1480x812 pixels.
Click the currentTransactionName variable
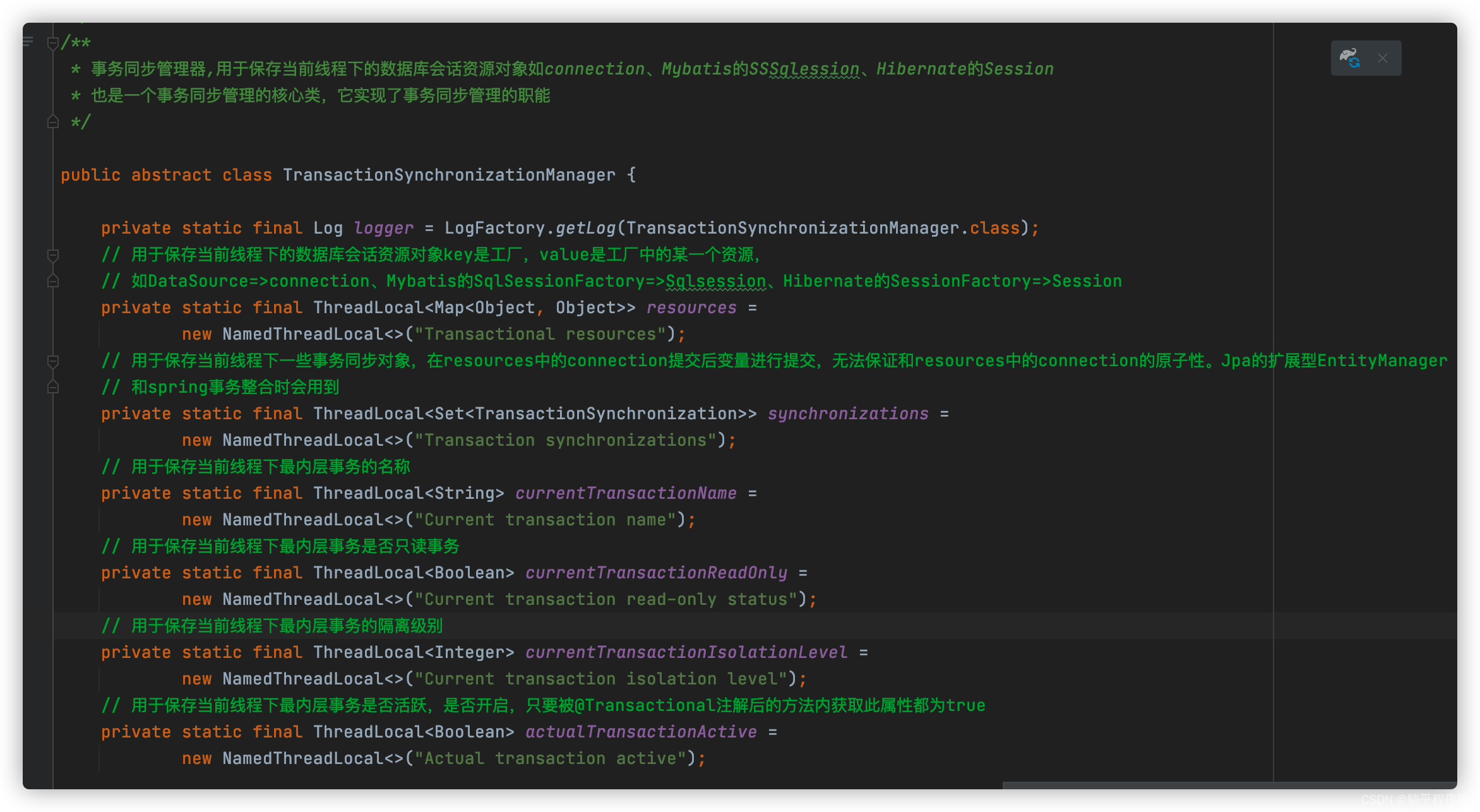(x=625, y=493)
